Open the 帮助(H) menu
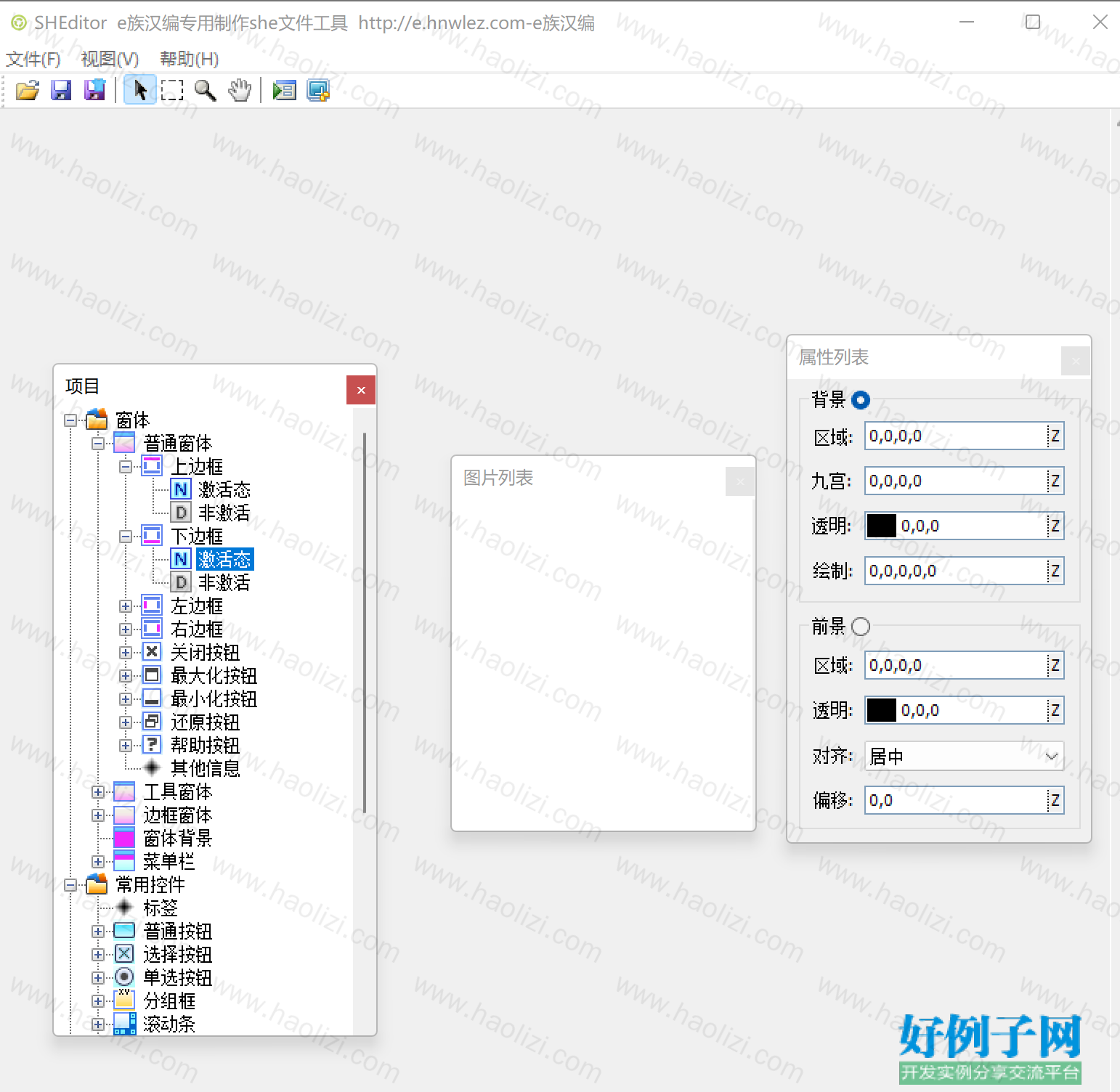Screen dimensions: 1120x1092 [189, 59]
